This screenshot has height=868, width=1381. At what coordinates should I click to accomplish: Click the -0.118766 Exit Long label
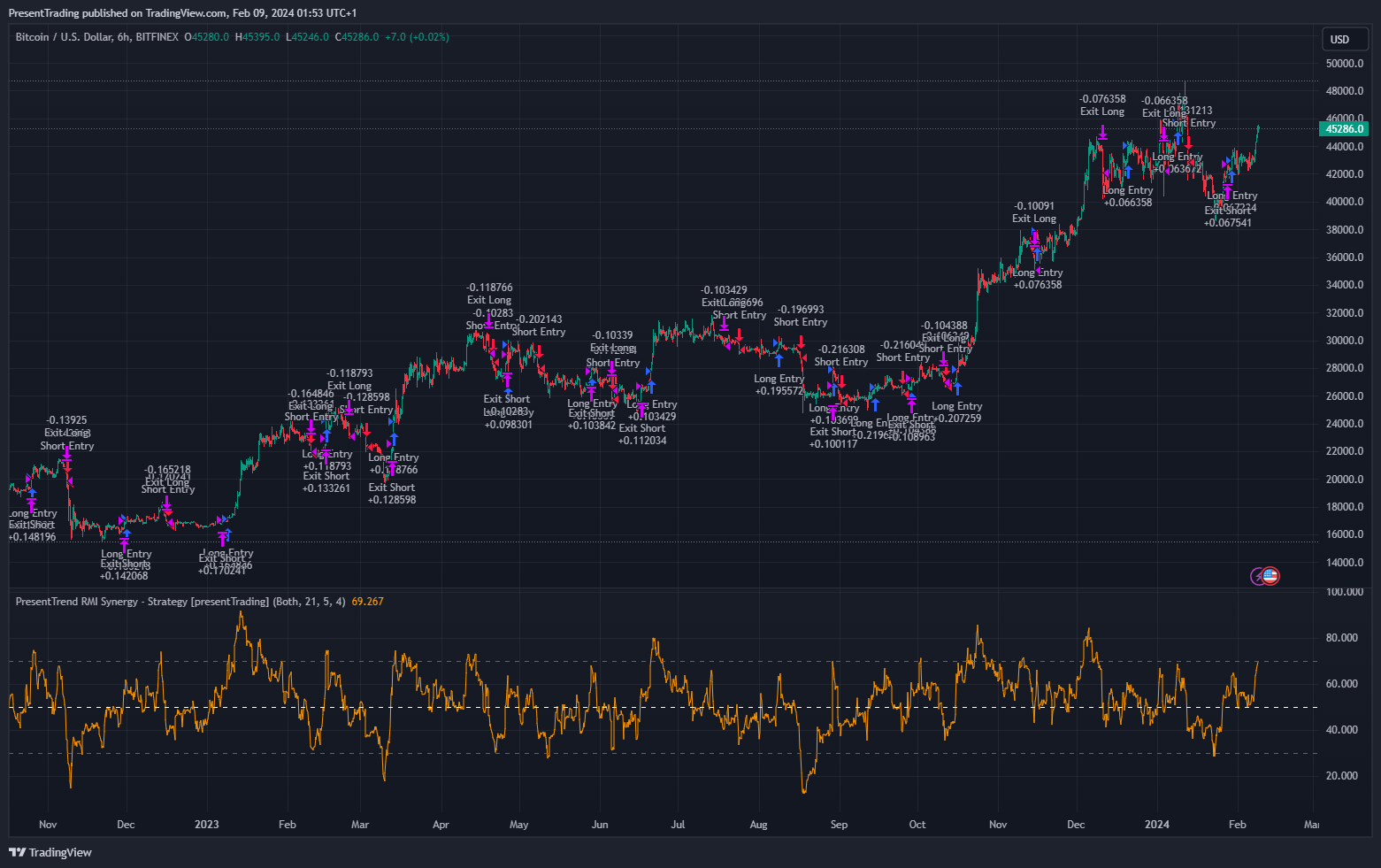click(x=489, y=288)
